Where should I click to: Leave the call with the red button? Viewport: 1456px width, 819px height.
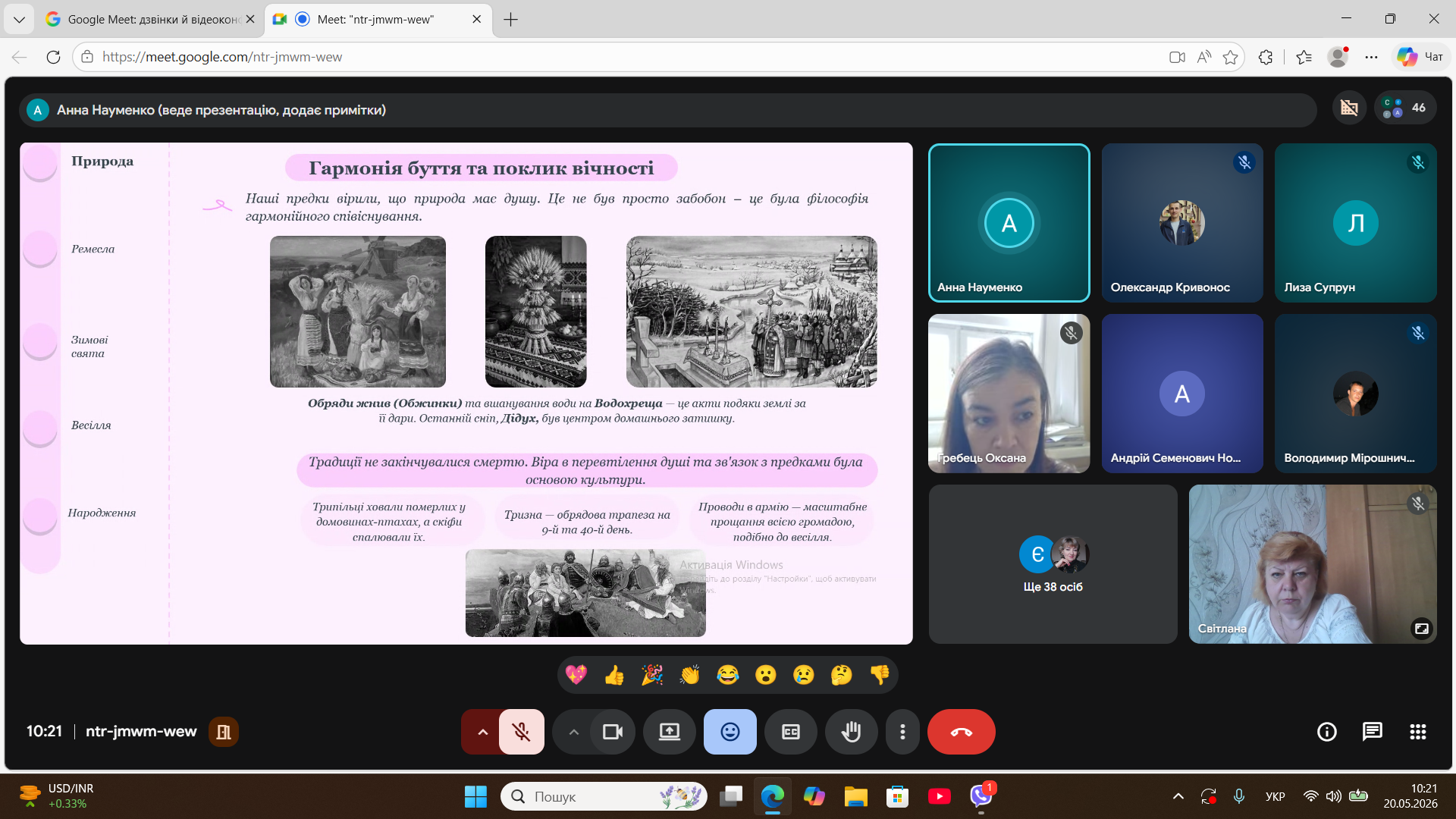pos(962,732)
